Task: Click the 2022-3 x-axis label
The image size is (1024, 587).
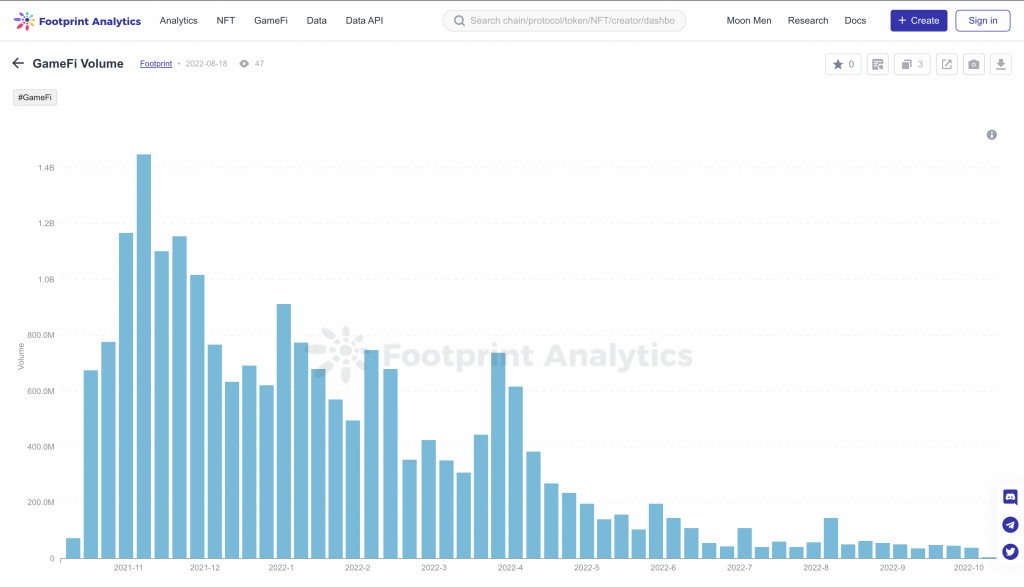Action: coord(434,567)
